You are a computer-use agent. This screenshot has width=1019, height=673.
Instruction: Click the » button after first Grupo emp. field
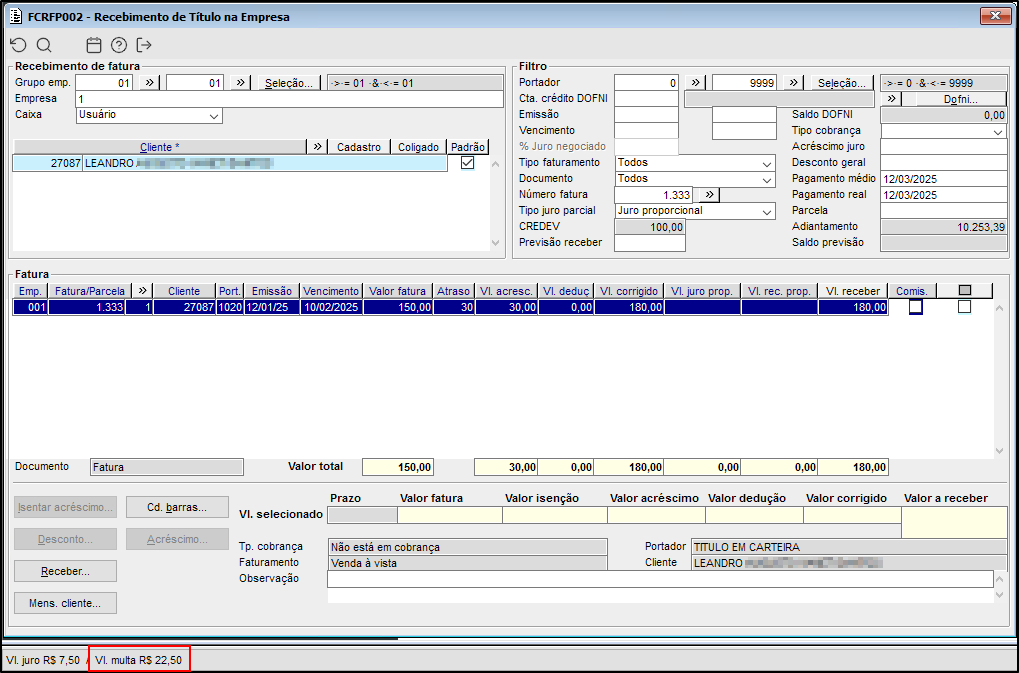coord(149,83)
